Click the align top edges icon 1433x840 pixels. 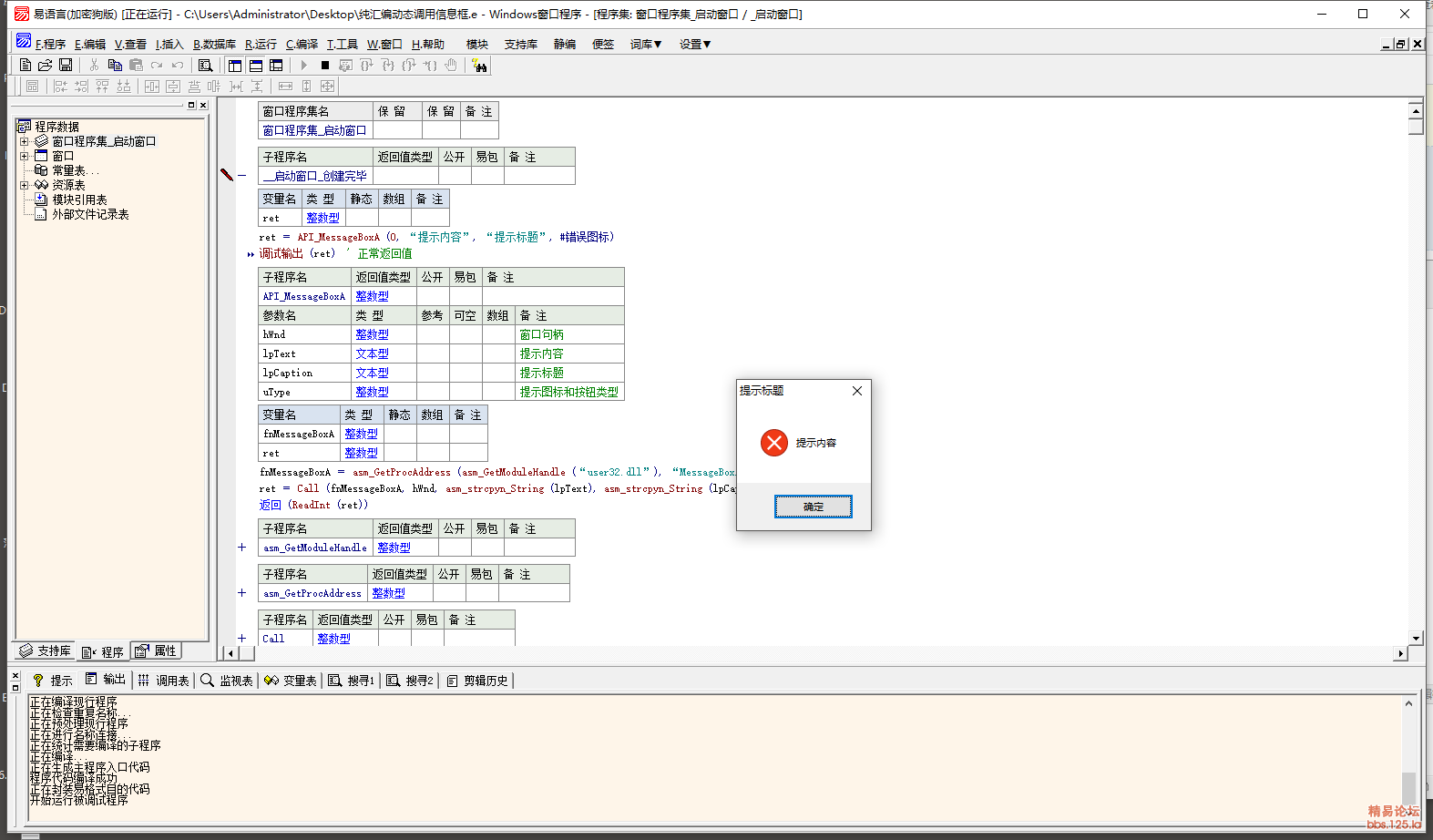pos(102,86)
